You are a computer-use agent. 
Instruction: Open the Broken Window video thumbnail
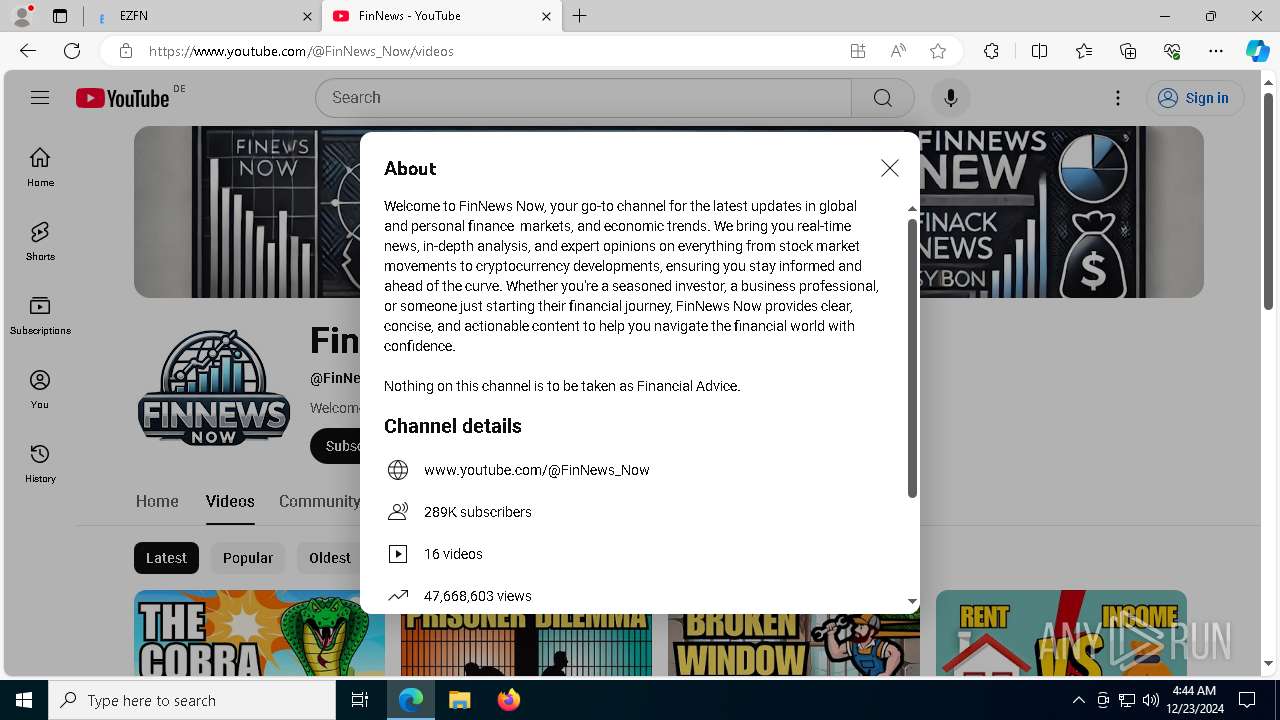[x=793, y=645]
